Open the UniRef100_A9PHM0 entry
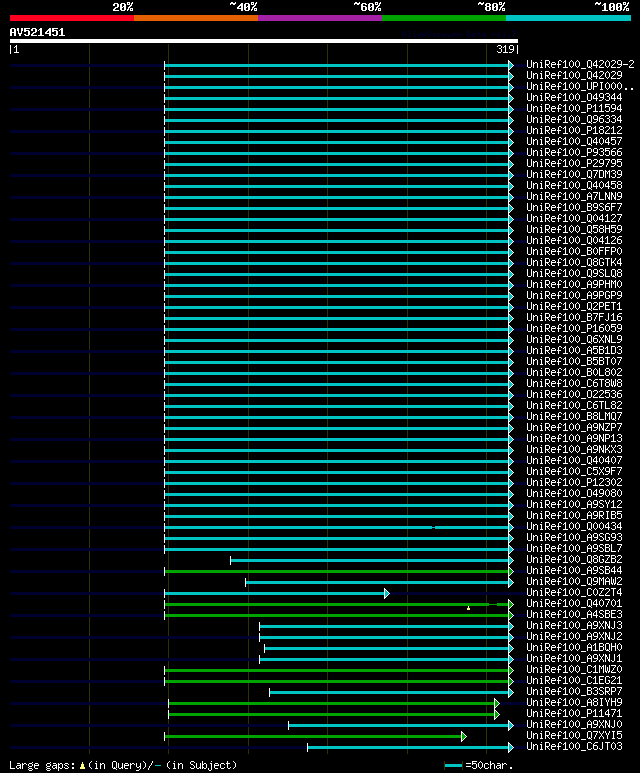Viewport: 640px width, 773px height. (574, 284)
